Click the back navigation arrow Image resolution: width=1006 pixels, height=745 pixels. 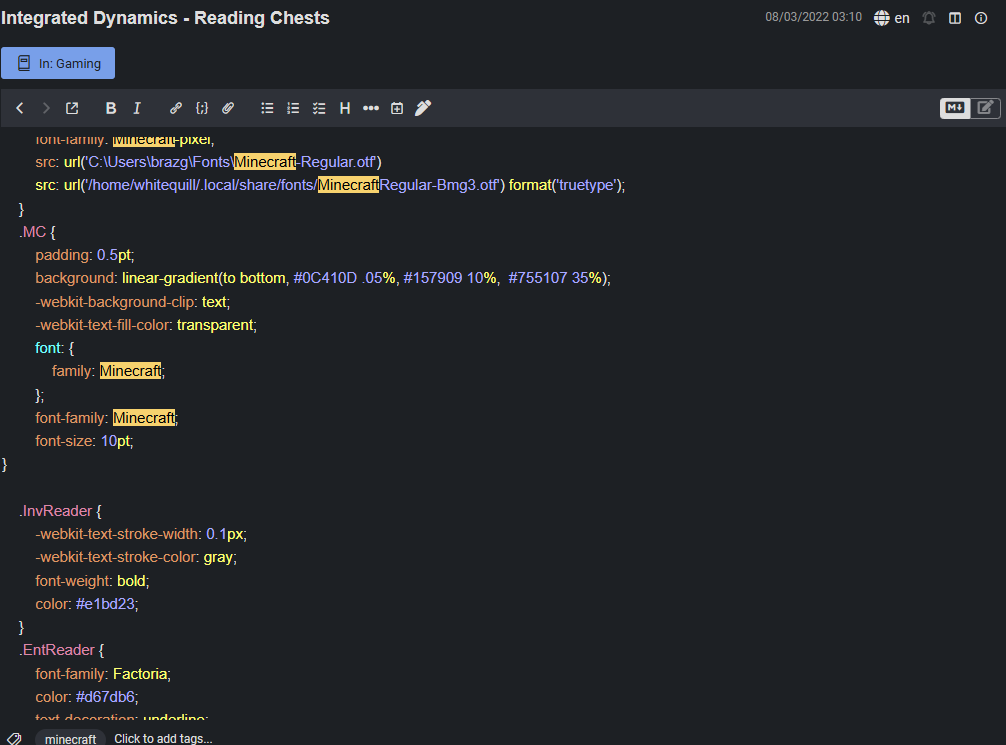[19, 108]
